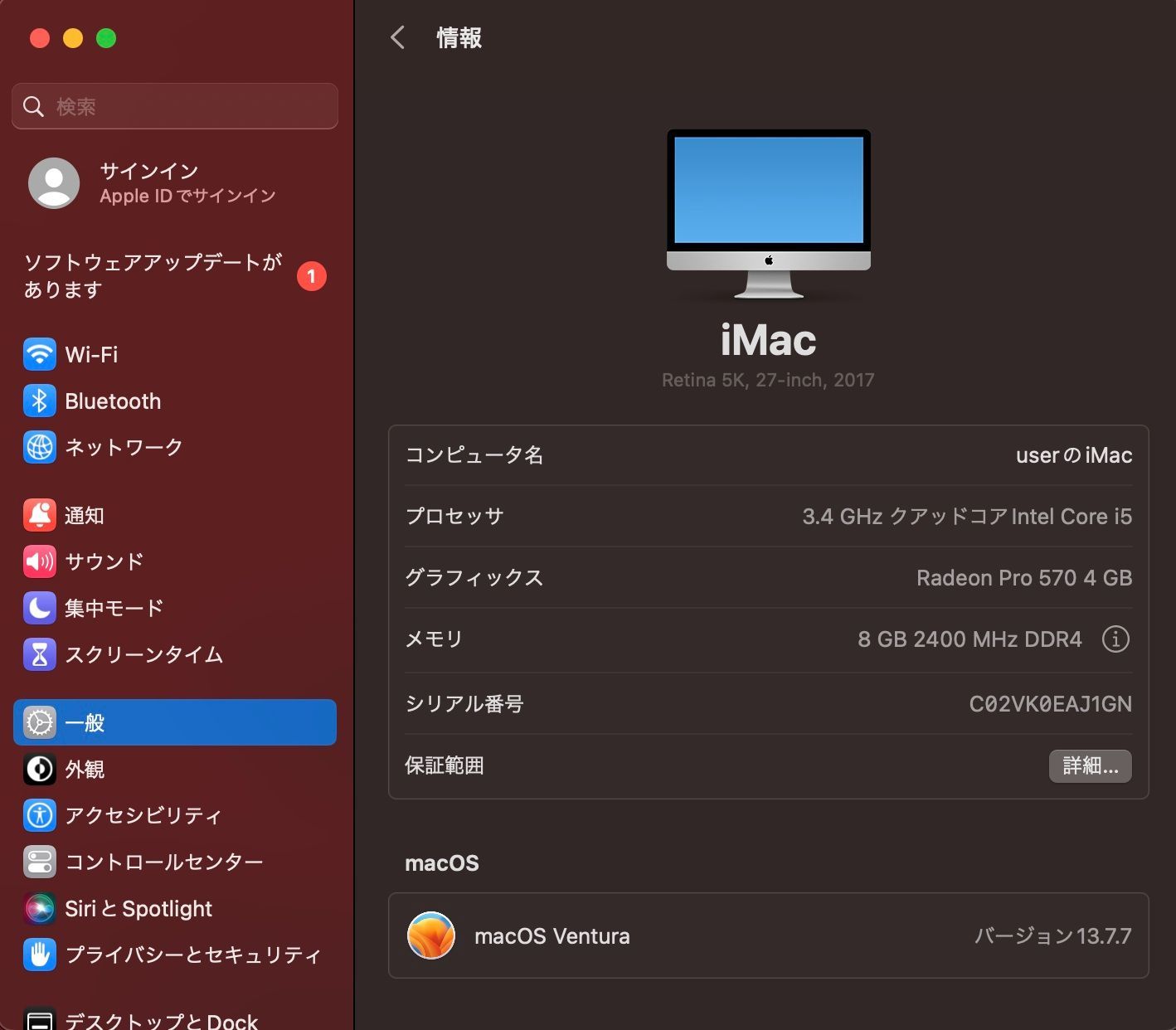This screenshot has height=1030, width=1176.
Task: Click serial number C02VK0EAJ1GN
Action: (1051, 704)
